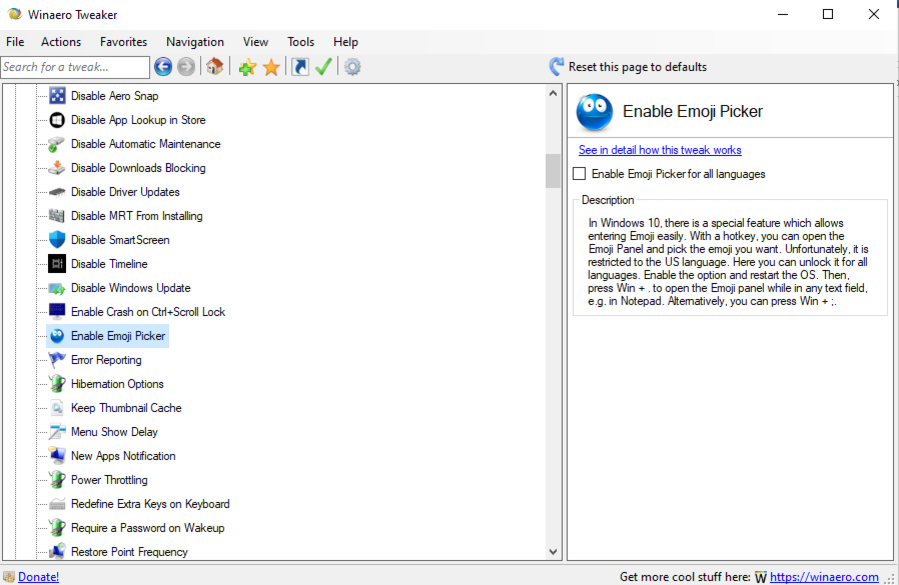
Task: Click the Disable SmartScreen shield icon
Action: pos(57,240)
